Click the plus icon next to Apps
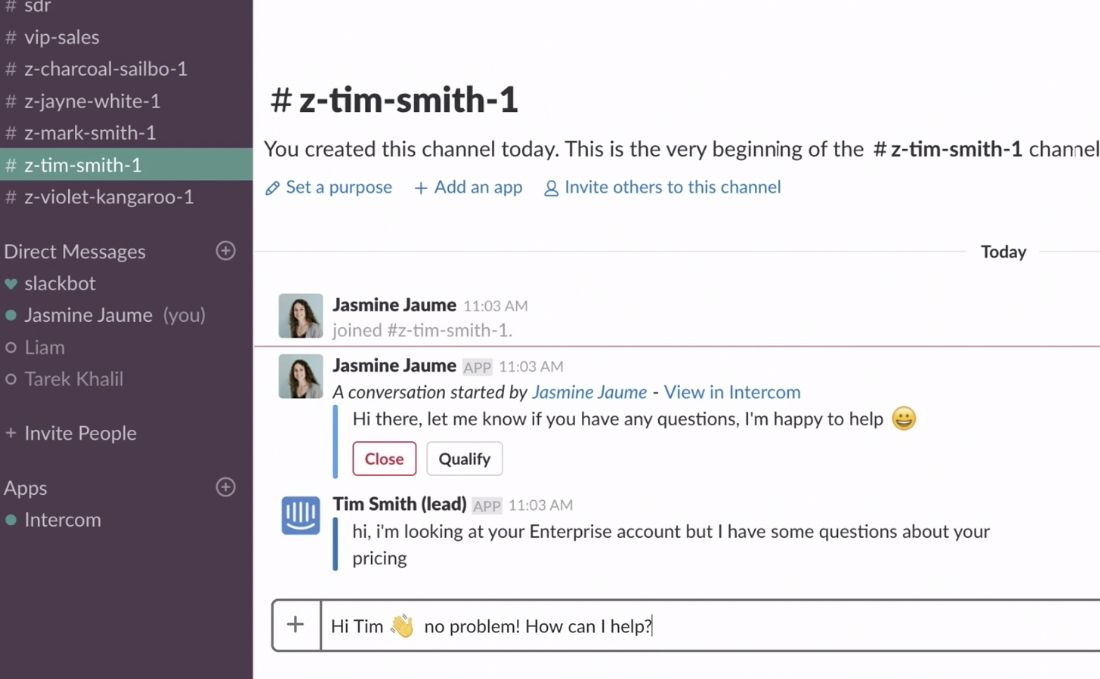This screenshot has width=1100, height=679. (225, 487)
